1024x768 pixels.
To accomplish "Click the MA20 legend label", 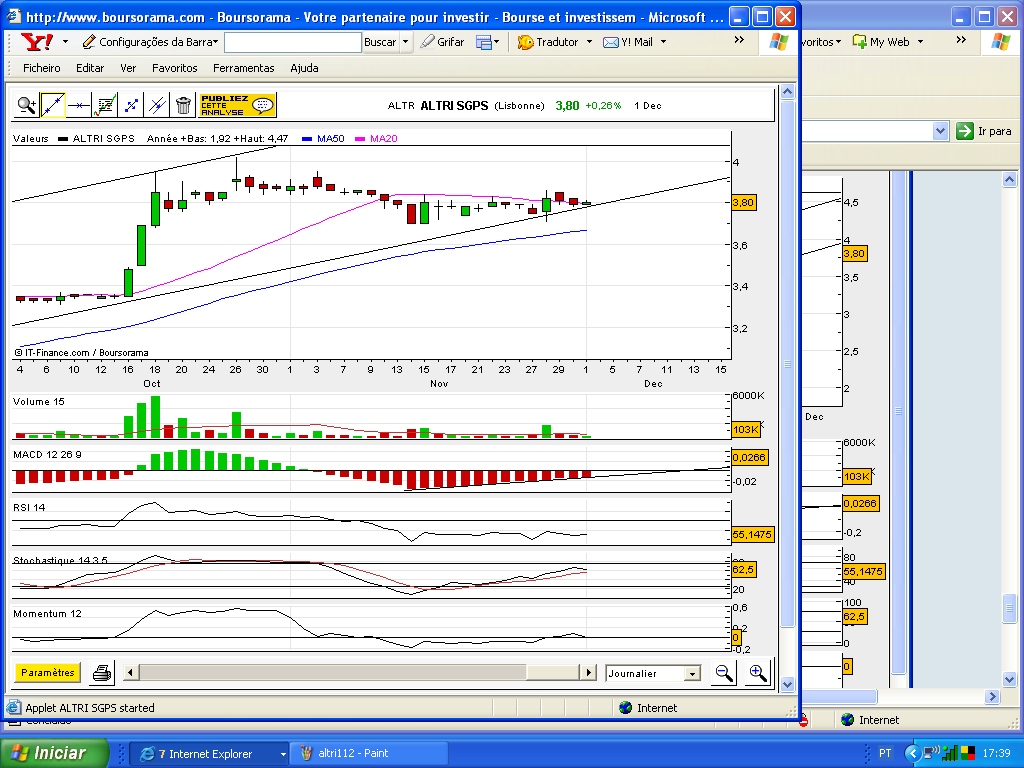I will [x=383, y=138].
